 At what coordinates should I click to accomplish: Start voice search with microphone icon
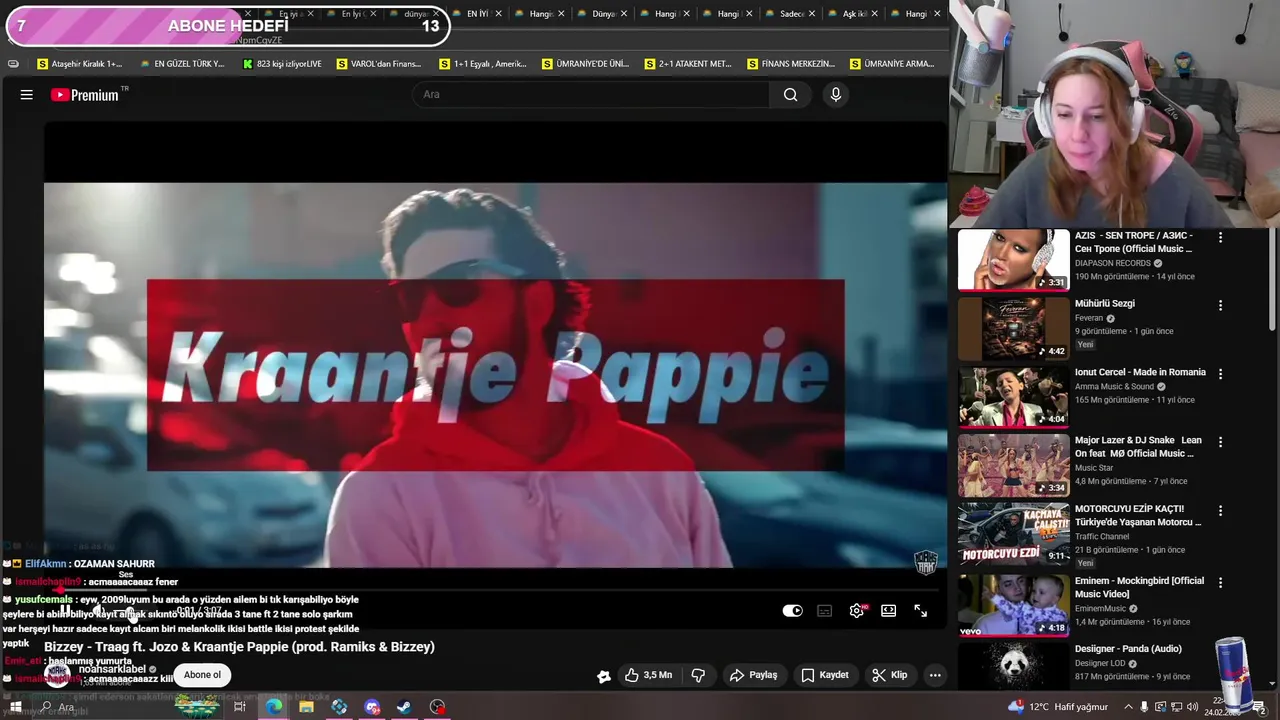click(x=836, y=95)
